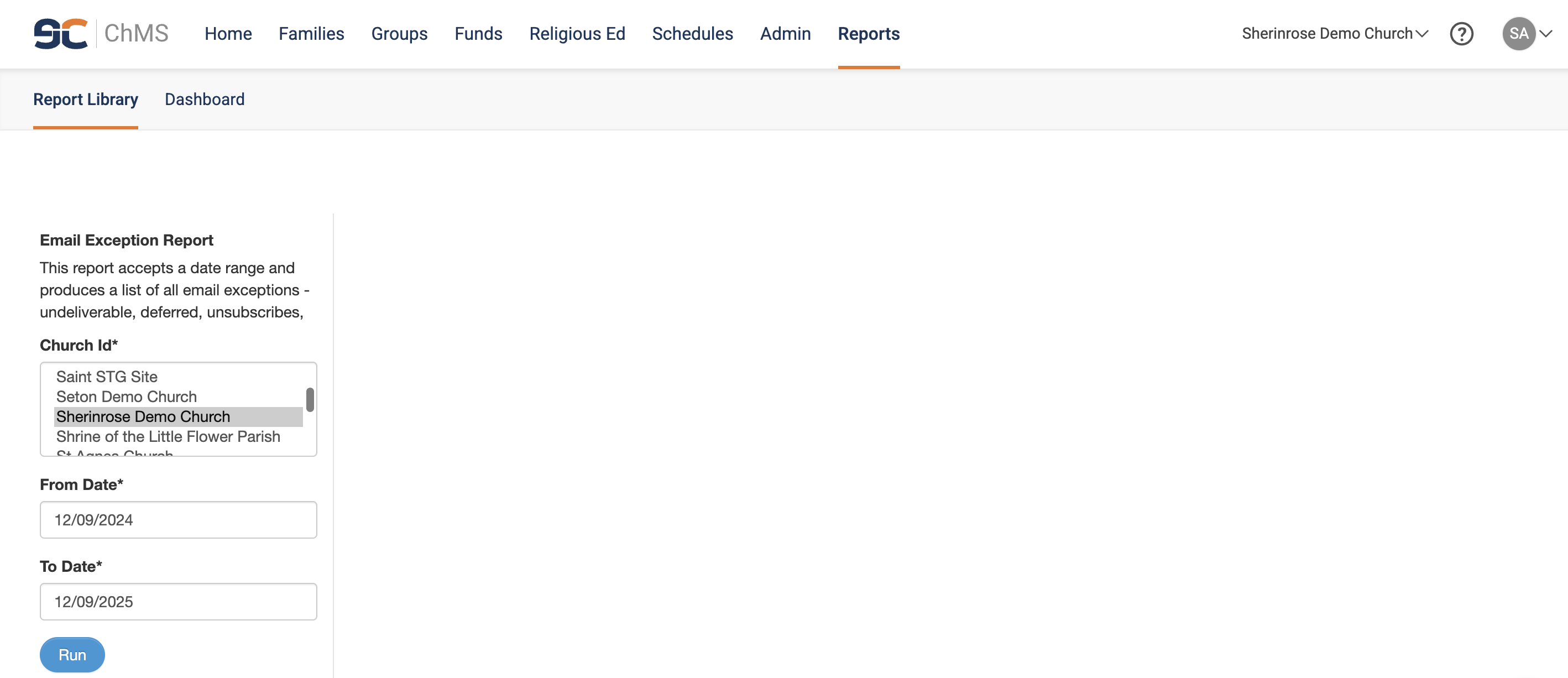Choose Seton Demo Church in the list
The image size is (1568, 678).
tap(126, 397)
